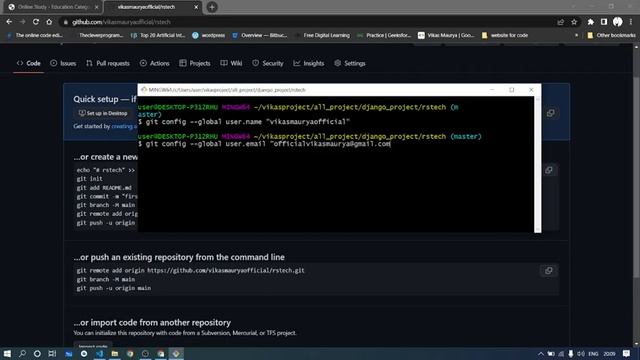Open the Pull requests tab

pyautogui.click(x=108, y=63)
